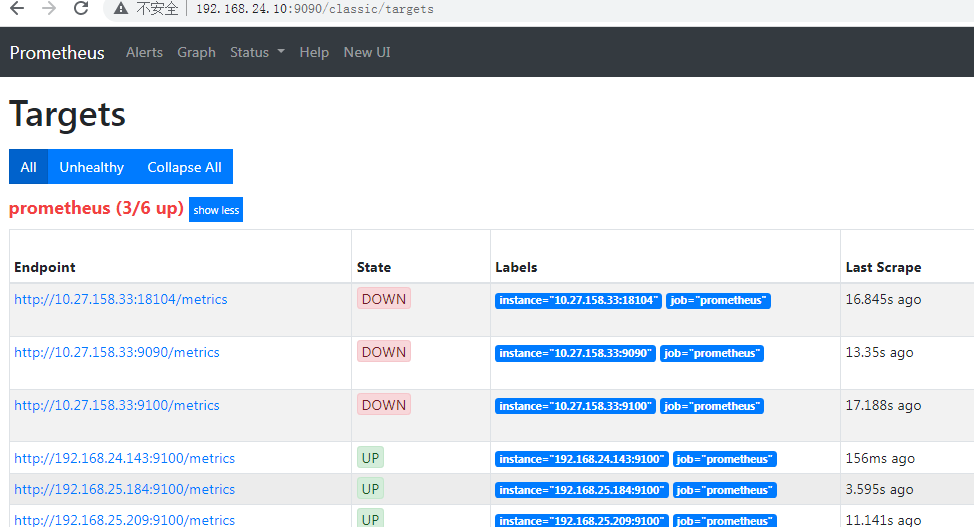The height and width of the screenshot is (527, 974).
Task: Click the 13.35s ago scrape time
Action: coord(880,352)
